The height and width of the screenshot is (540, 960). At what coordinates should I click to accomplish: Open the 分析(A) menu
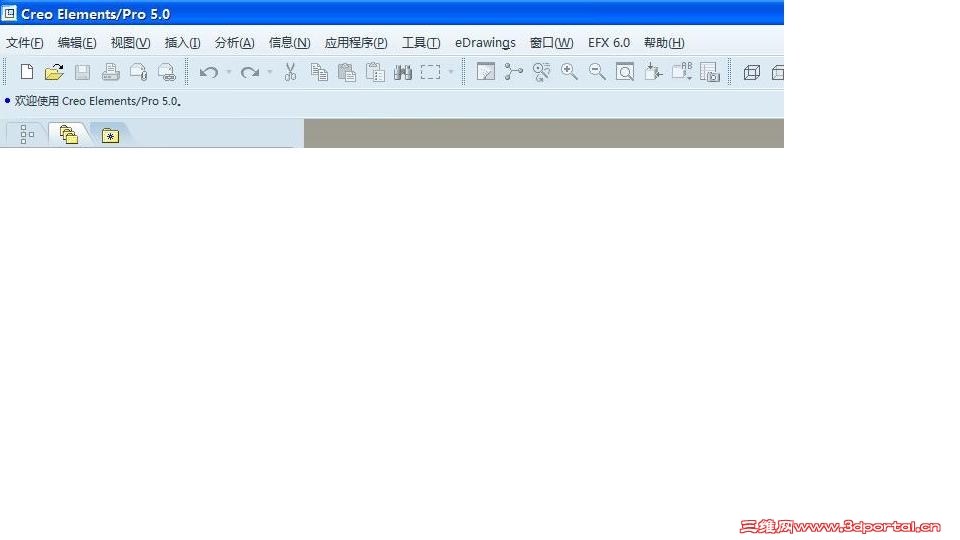click(x=234, y=43)
